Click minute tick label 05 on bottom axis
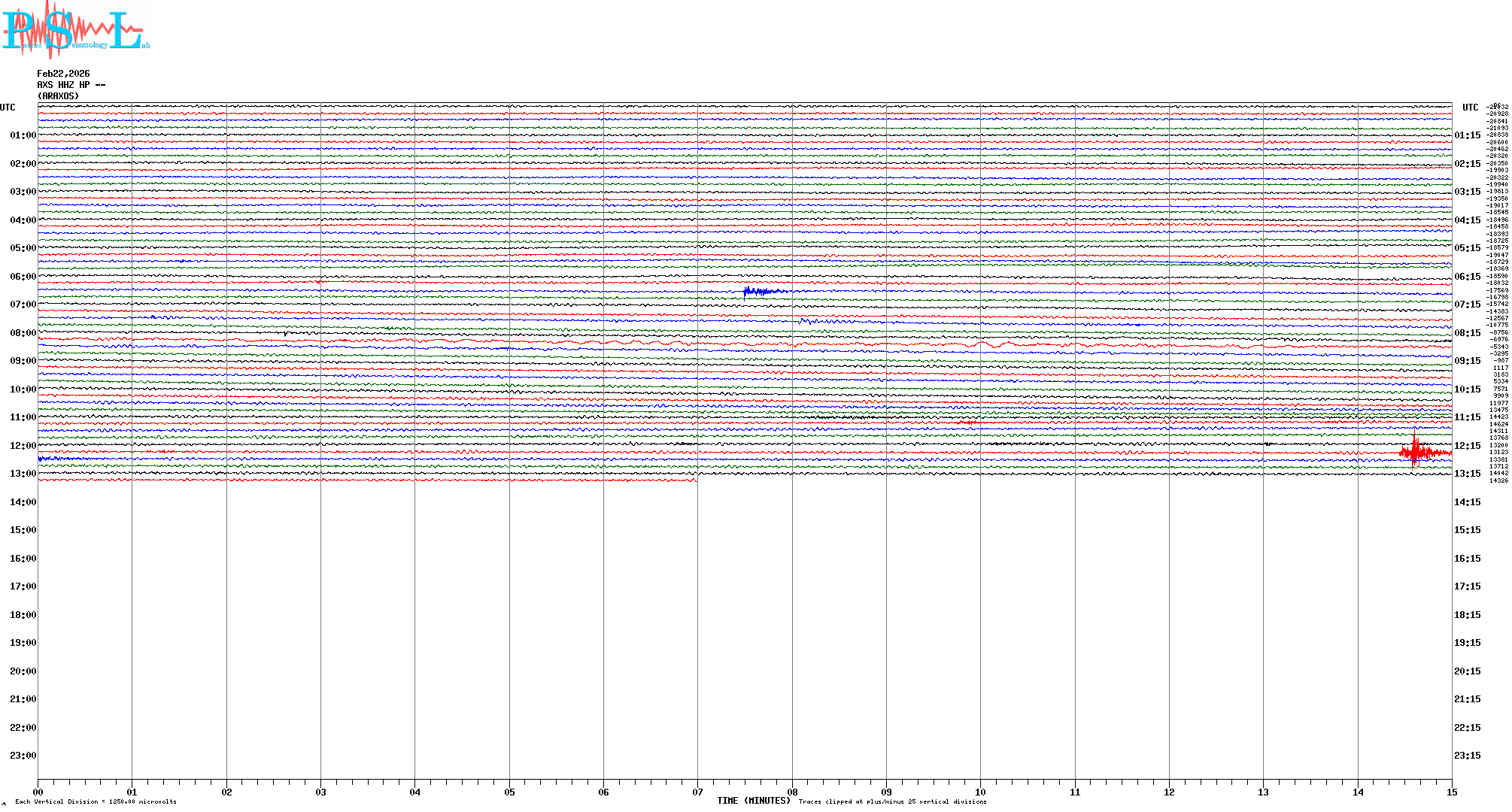The height and width of the screenshot is (812, 1512). tap(509, 792)
